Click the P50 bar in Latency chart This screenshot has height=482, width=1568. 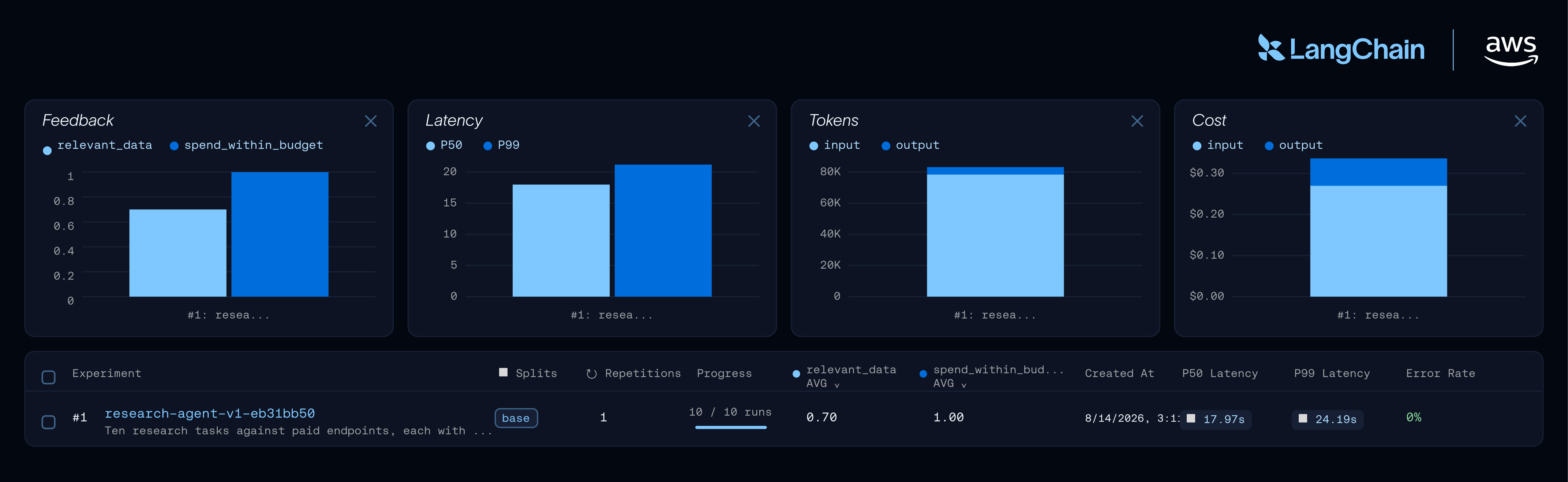pos(561,241)
